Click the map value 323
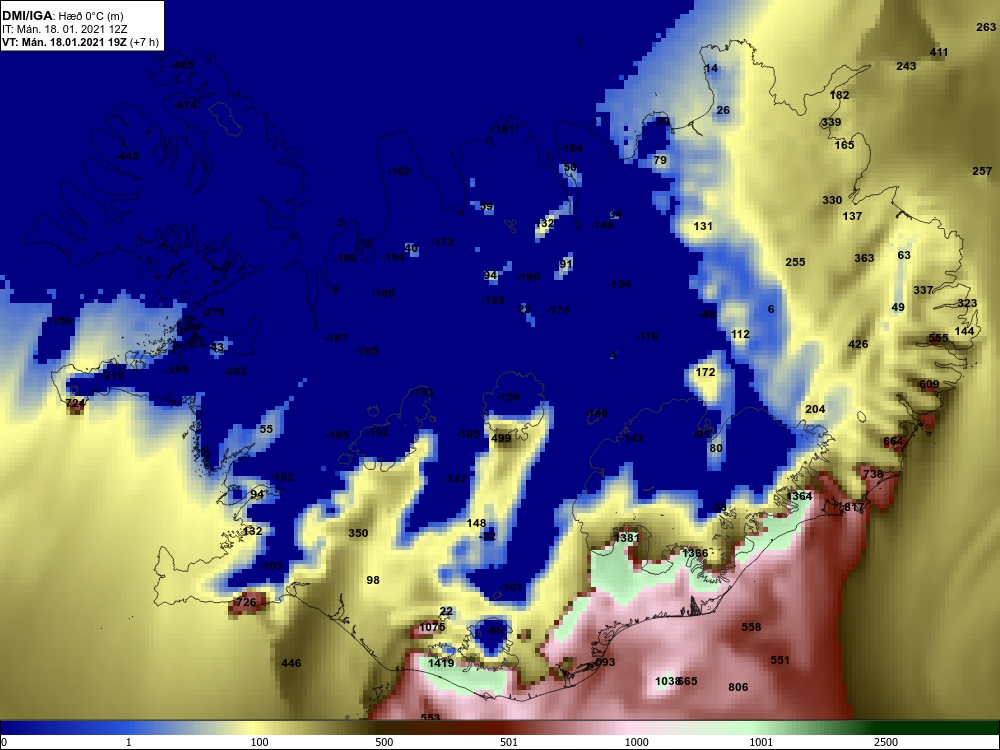 [x=967, y=303]
